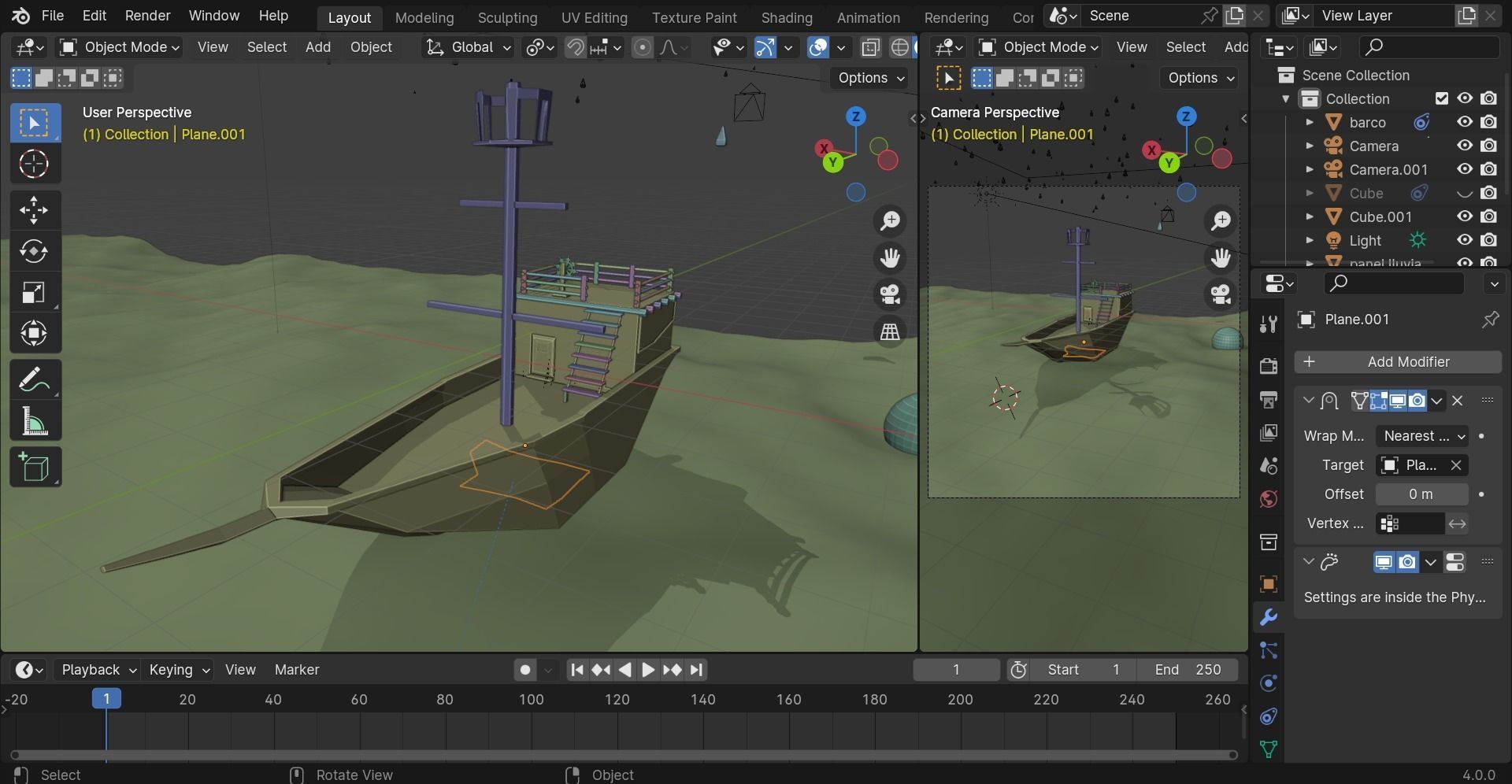Expand the barco item in outliner
The image size is (1512, 784).
tap(1309, 123)
